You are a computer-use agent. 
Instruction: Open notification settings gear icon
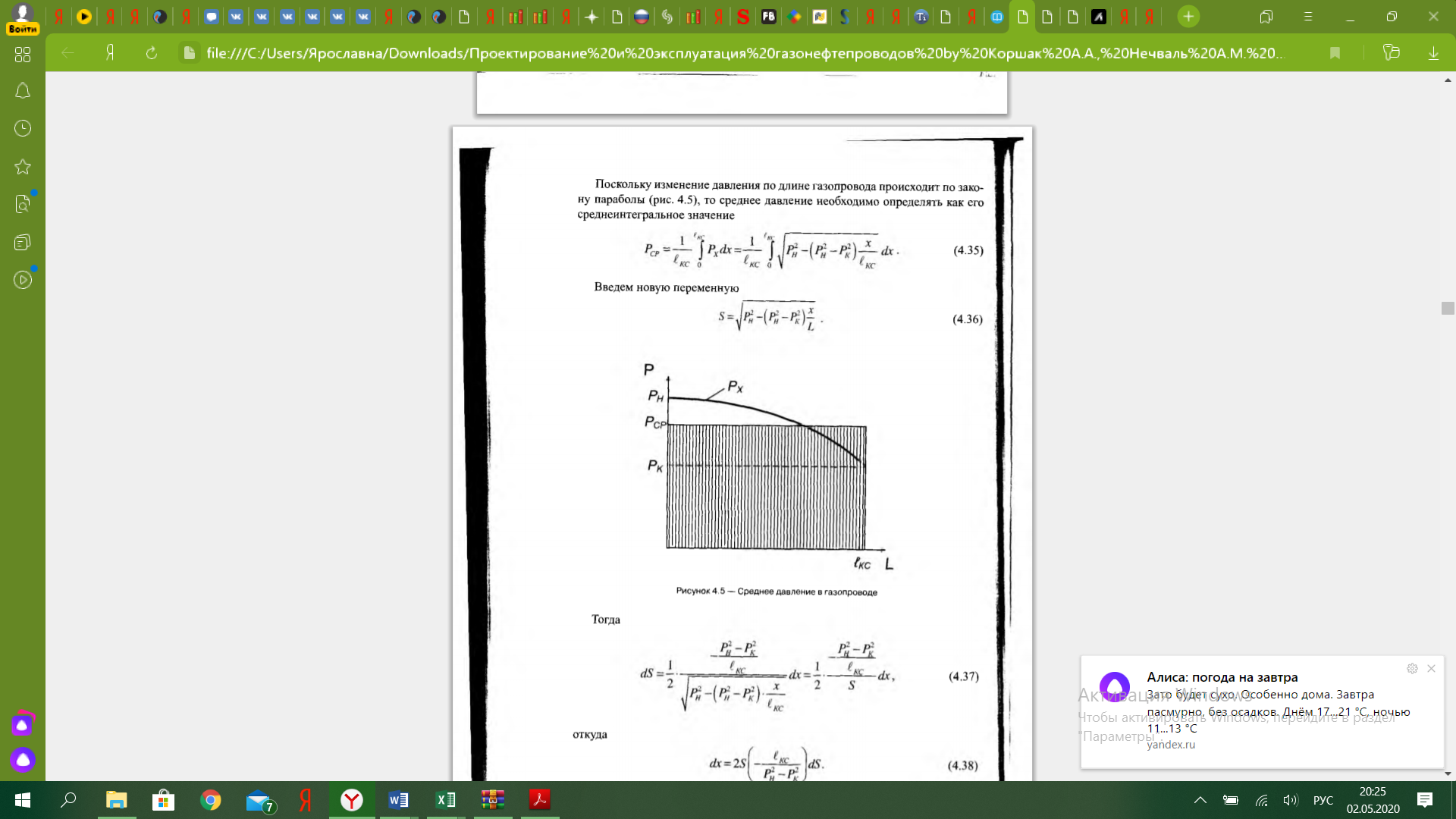point(1412,669)
